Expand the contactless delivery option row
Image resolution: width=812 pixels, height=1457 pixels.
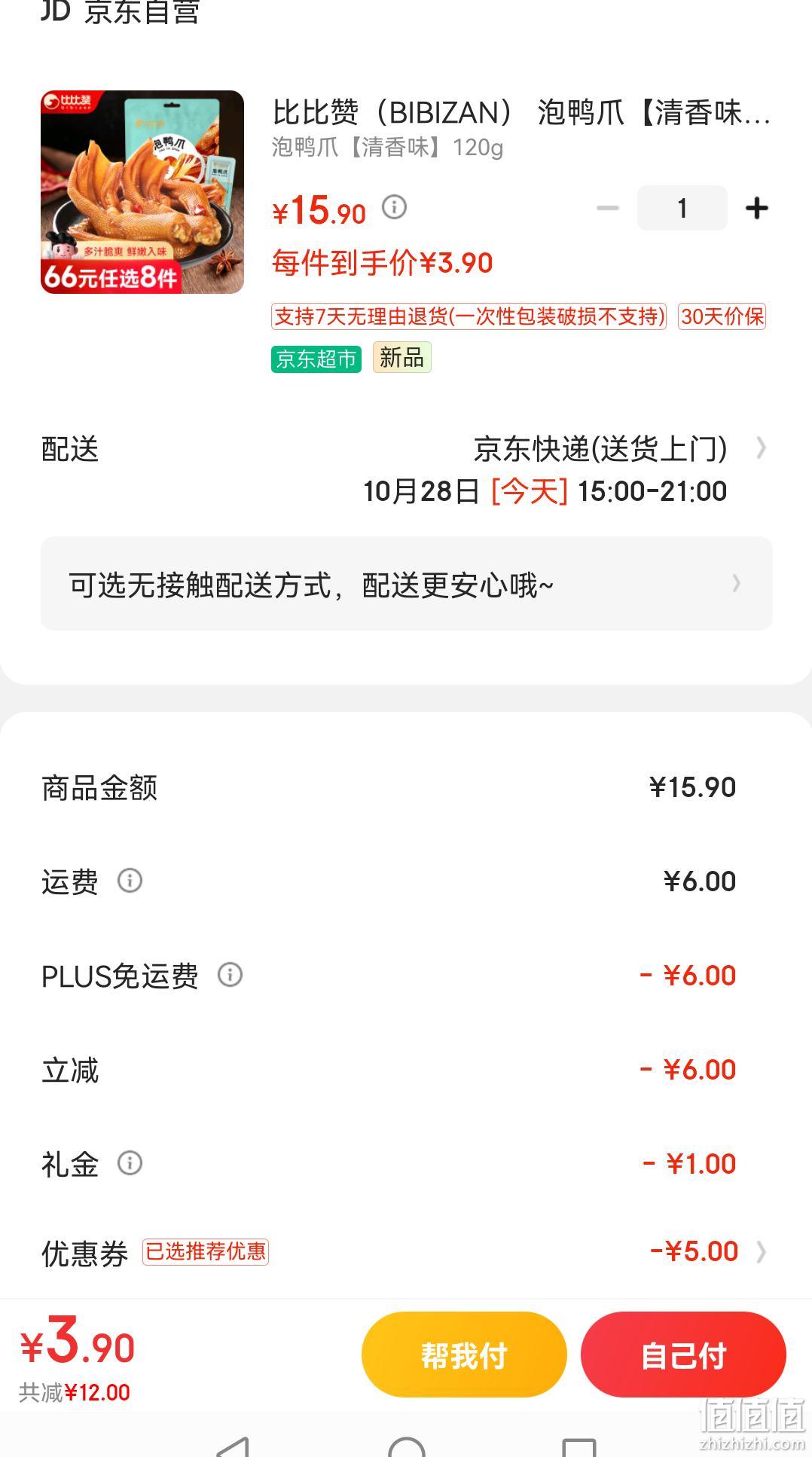[407, 584]
